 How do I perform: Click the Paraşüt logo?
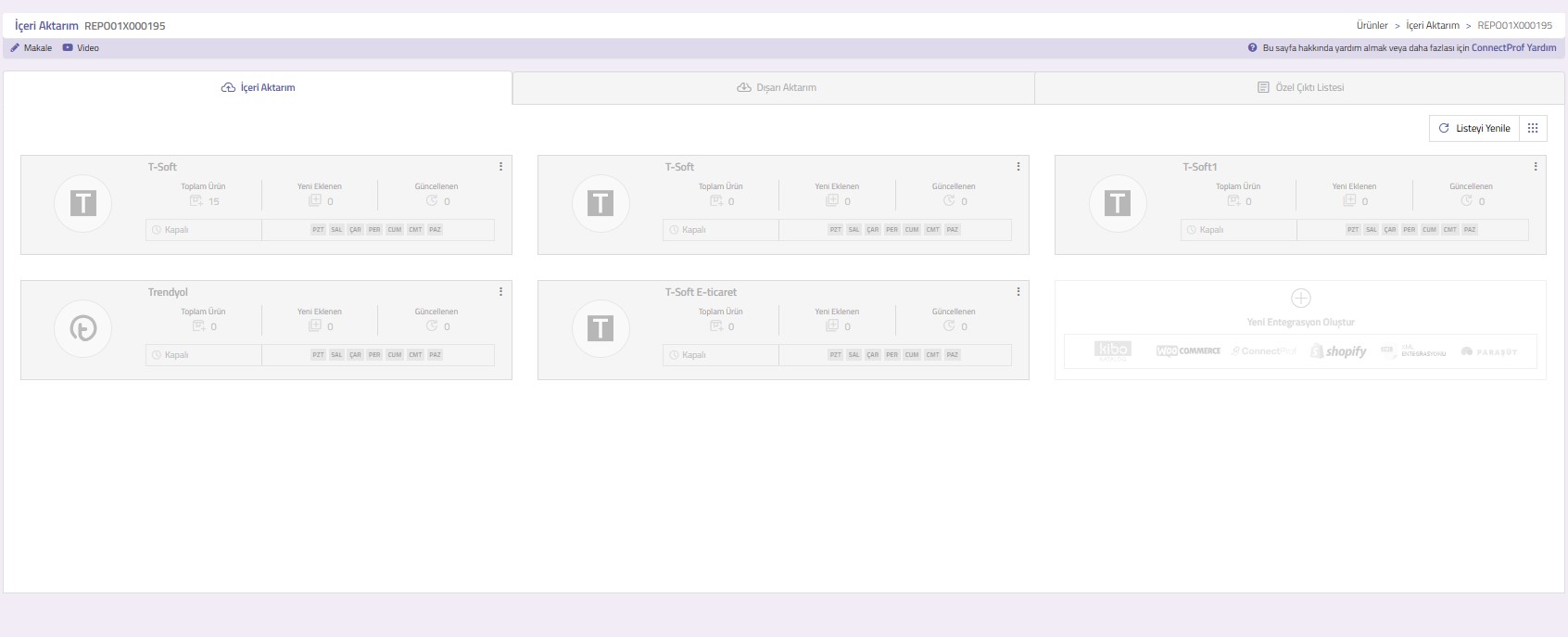pyautogui.click(x=1489, y=351)
